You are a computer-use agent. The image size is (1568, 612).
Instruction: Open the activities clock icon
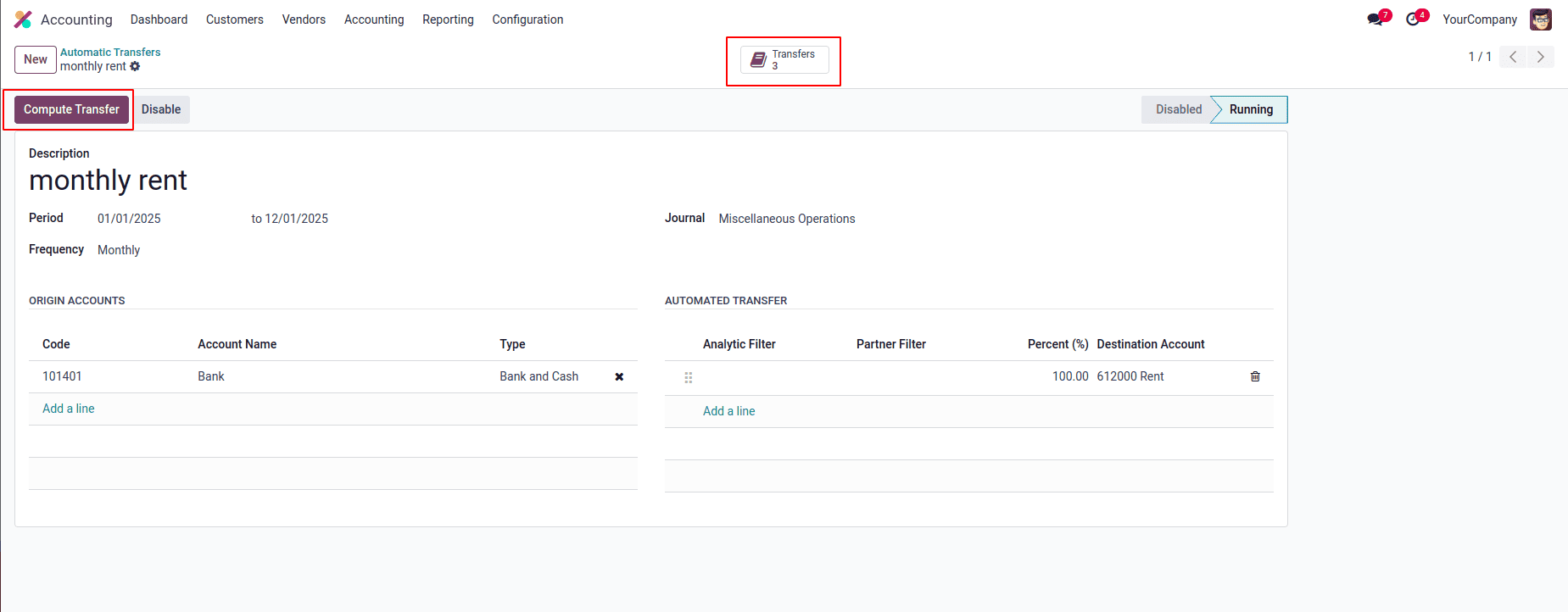pos(1413,19)
